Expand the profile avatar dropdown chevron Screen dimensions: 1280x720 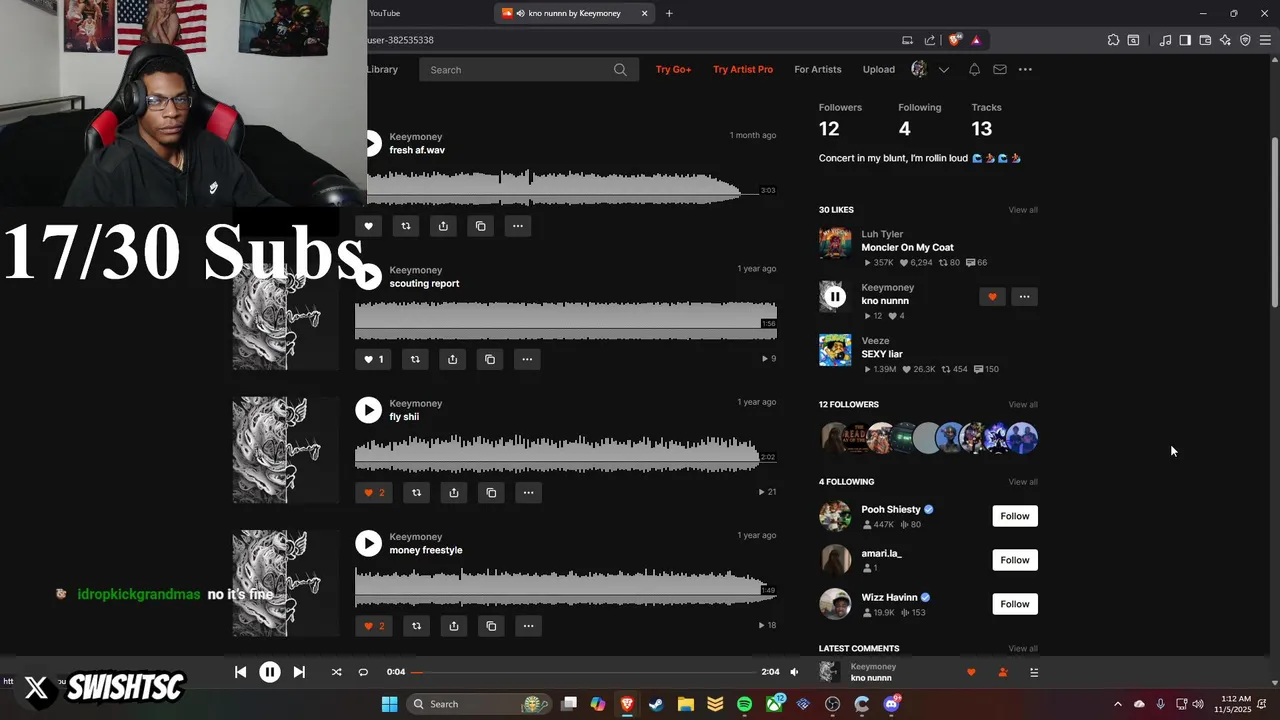944,70
